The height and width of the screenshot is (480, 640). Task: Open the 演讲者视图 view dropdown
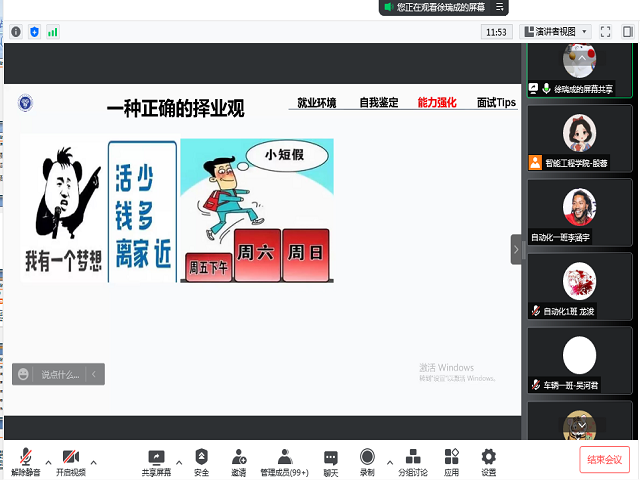pyautogui.click(x=555, y=32)
